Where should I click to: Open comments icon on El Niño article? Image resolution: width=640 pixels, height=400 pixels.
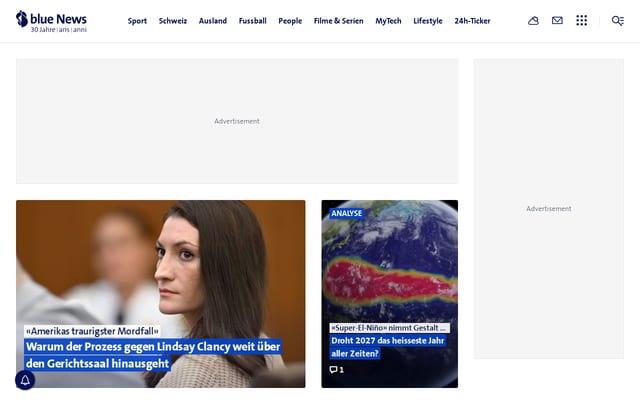pyautogui.click(x=336, y=370)
